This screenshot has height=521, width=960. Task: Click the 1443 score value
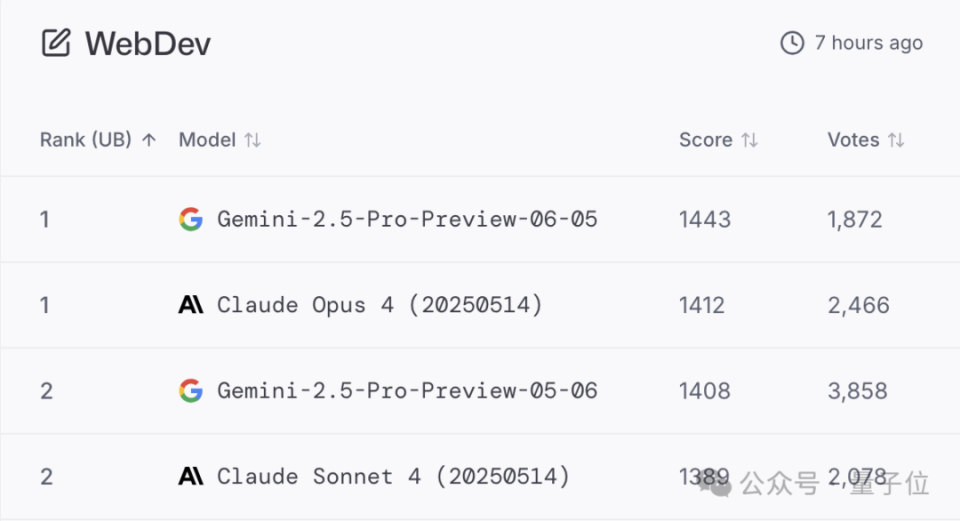tap(705, 219)
